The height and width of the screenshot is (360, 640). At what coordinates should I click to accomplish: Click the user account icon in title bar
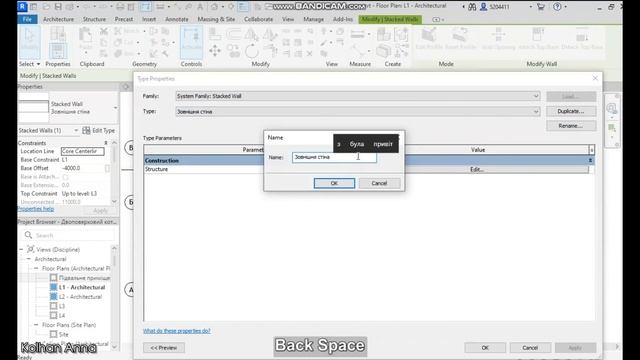point(483,7)
